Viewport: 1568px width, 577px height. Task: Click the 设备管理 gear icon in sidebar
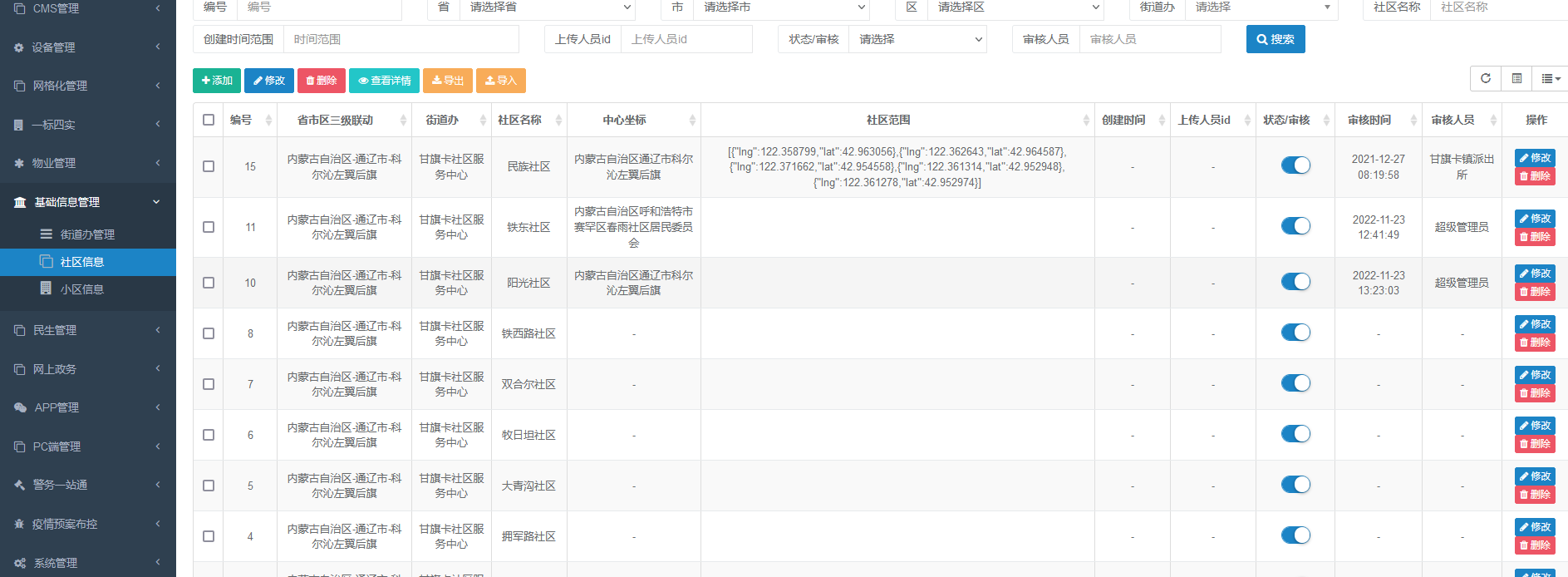point(19,47)
